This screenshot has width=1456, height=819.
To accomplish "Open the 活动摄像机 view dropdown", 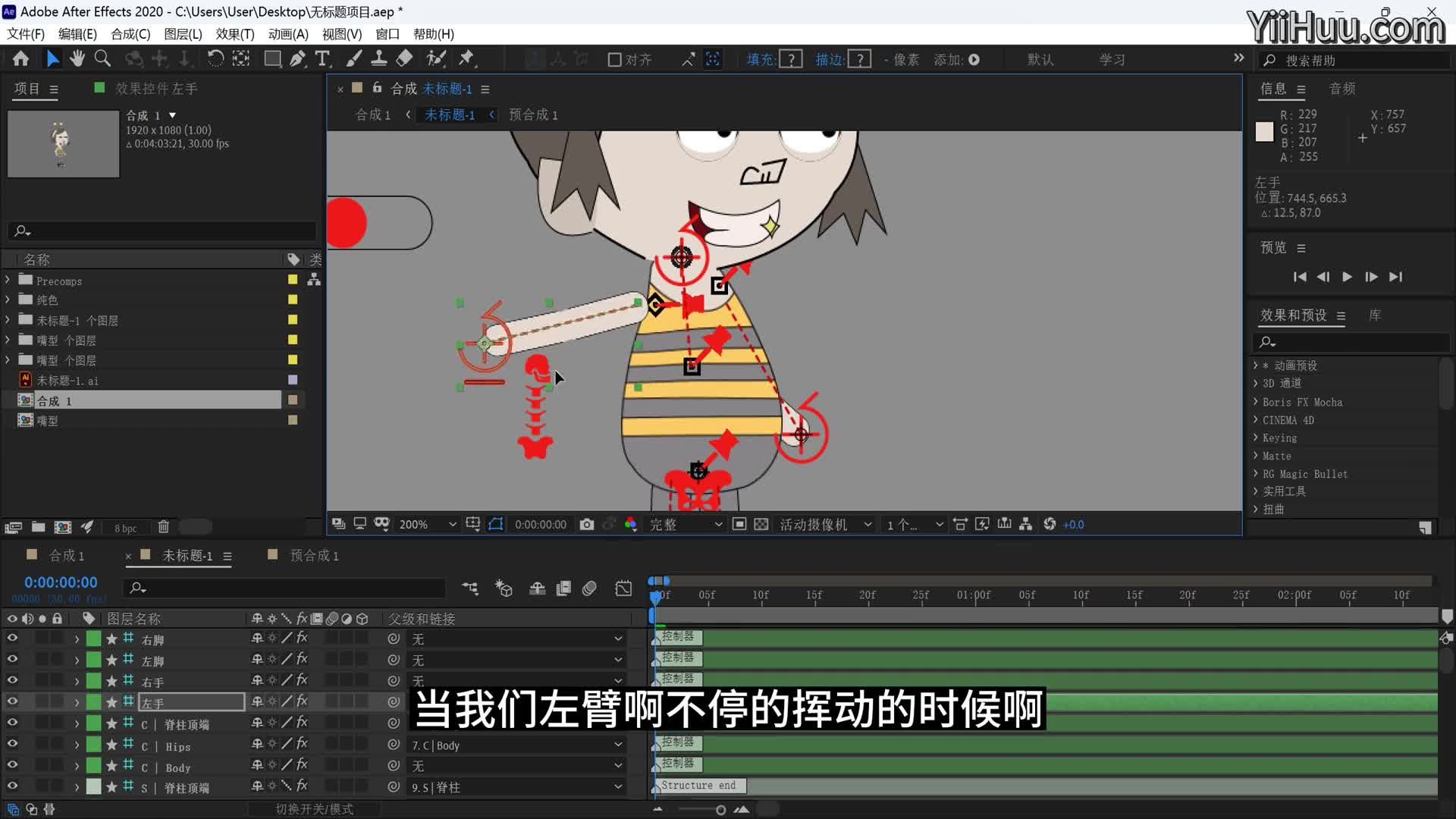I will point(825,524).
